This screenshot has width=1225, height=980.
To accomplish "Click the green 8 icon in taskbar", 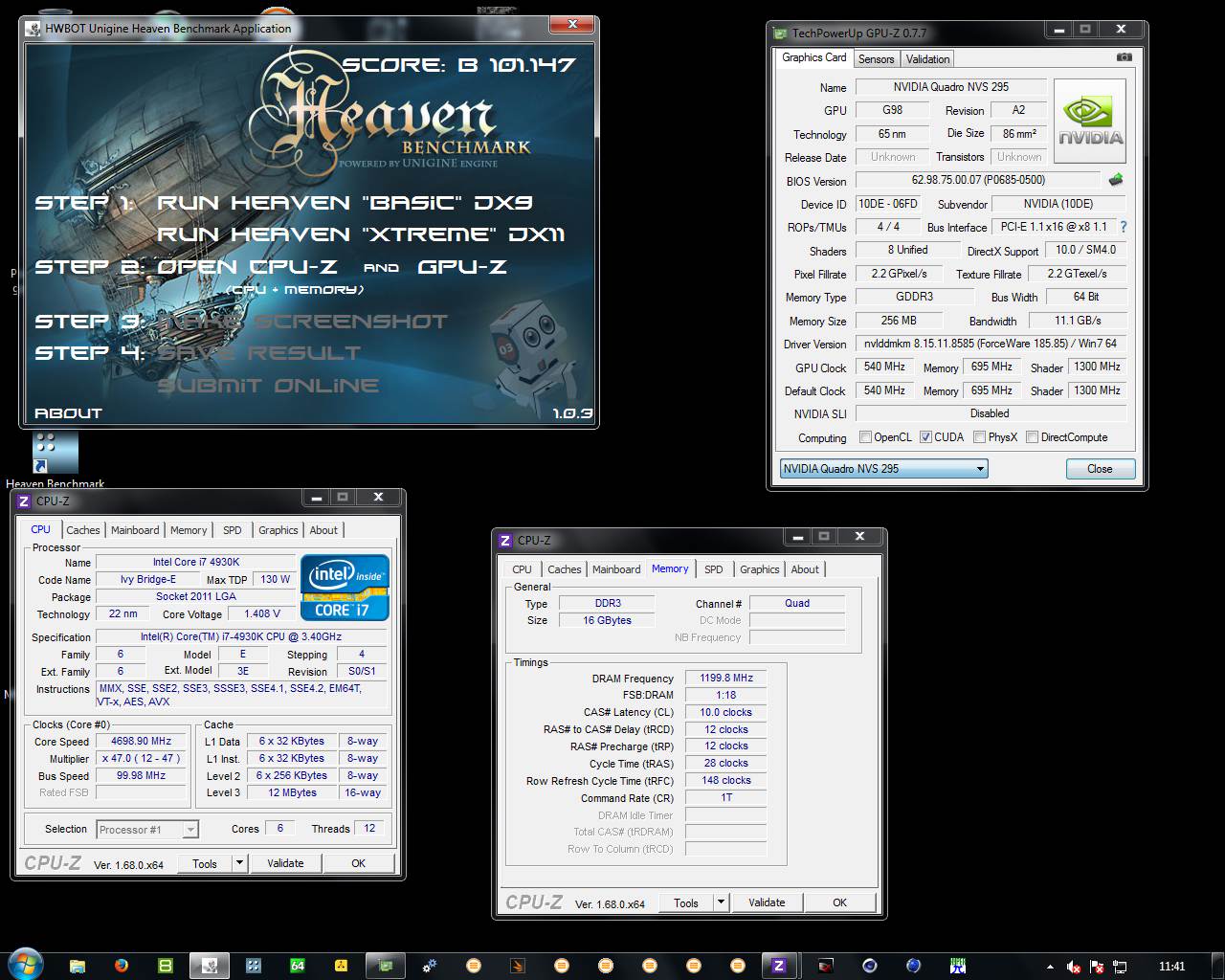I will click(166, 966).
